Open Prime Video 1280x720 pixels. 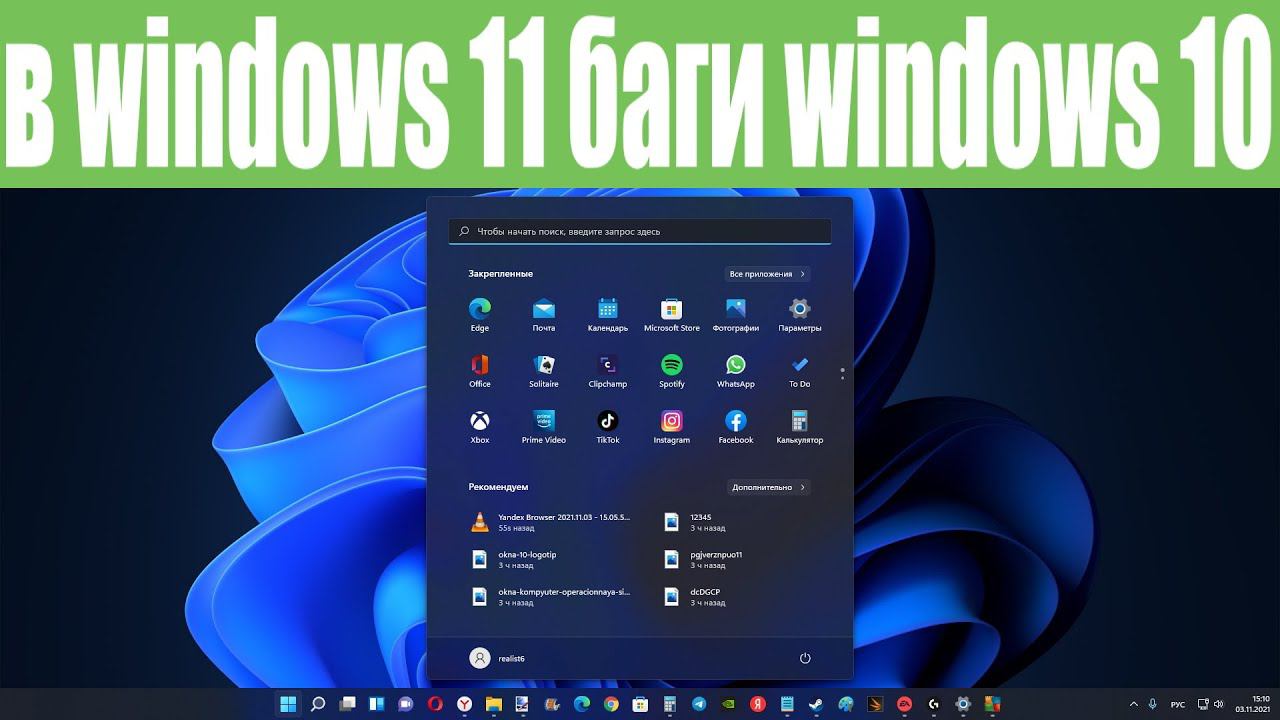point(544,426)
